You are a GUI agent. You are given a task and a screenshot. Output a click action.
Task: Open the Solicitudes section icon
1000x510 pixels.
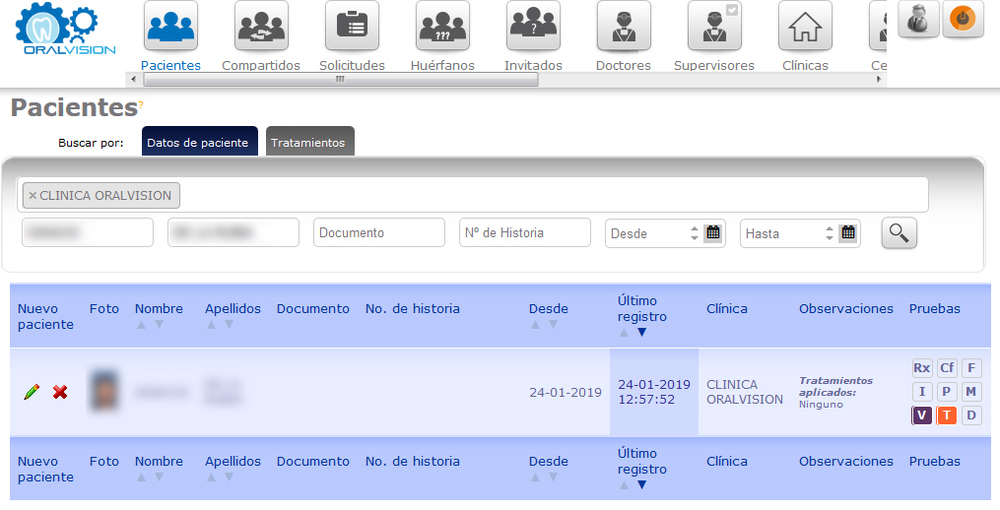351,27
